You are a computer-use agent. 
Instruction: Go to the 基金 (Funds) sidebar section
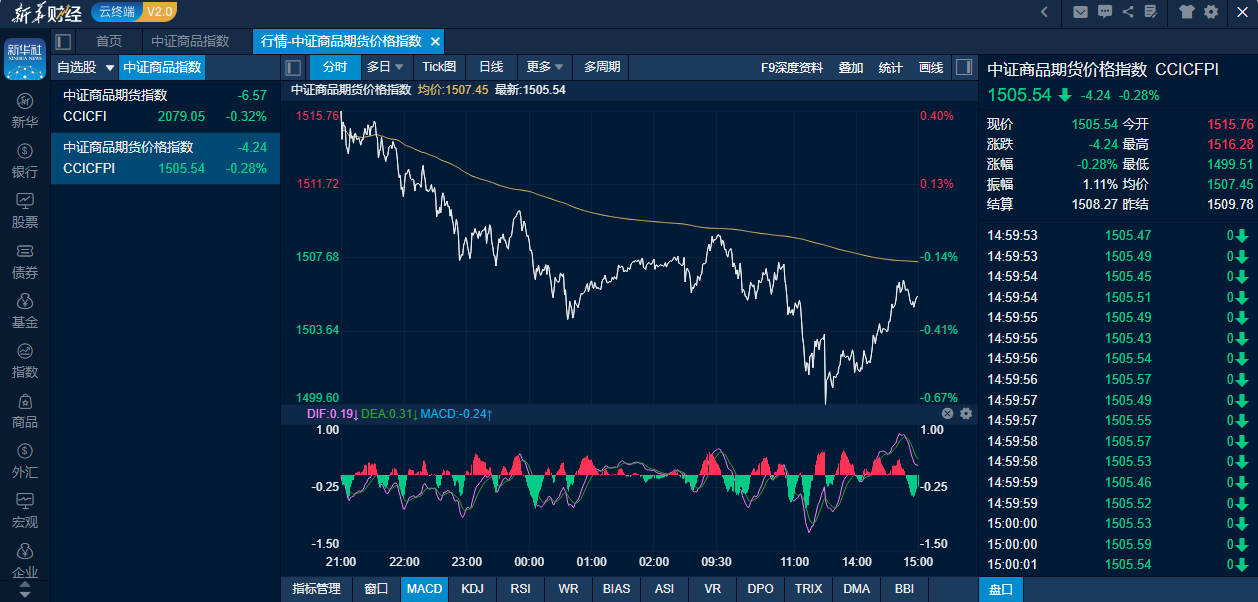click(x=25, y=310)
